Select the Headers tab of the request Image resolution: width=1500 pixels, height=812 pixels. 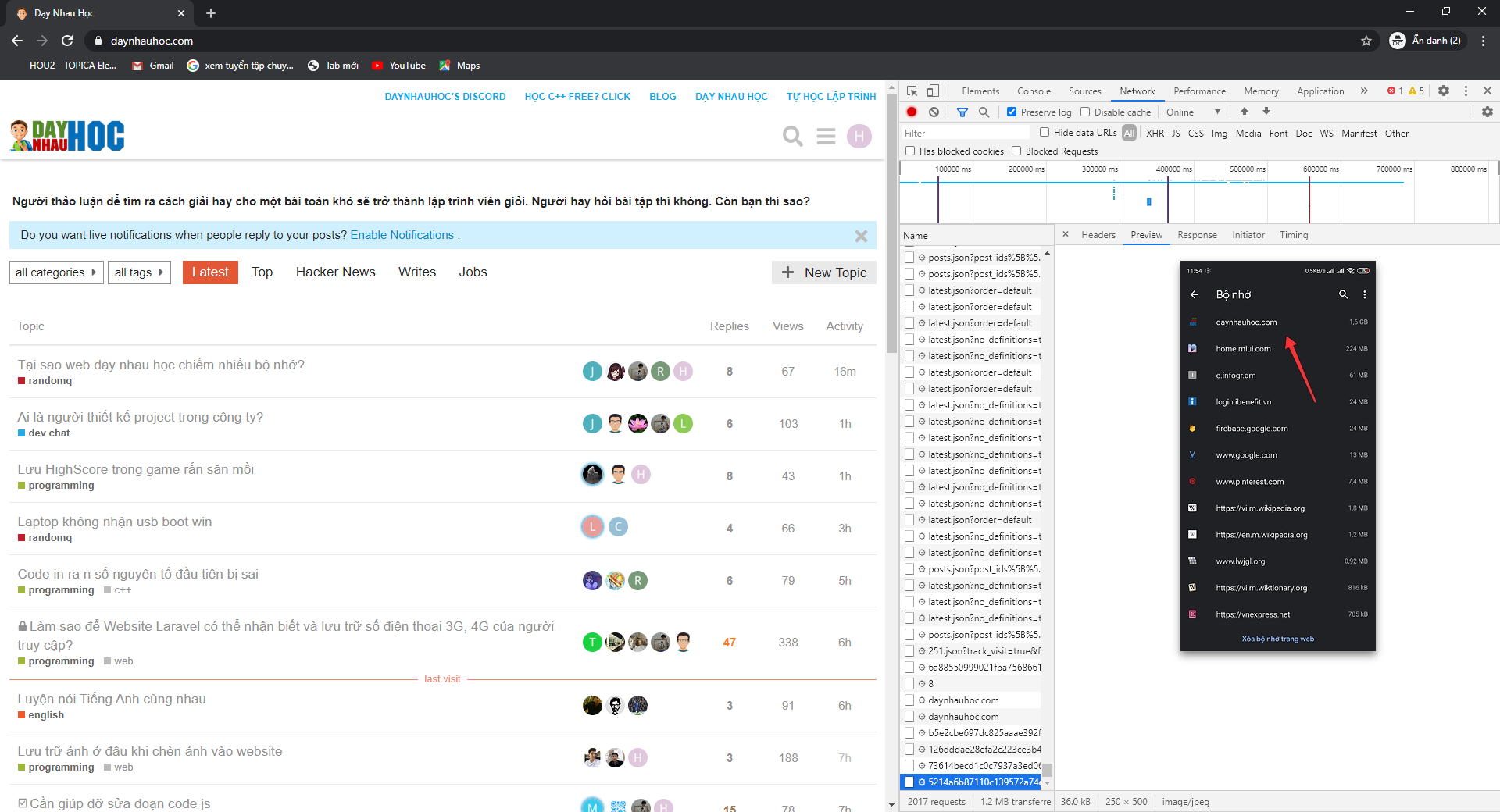pos(1098,234)
